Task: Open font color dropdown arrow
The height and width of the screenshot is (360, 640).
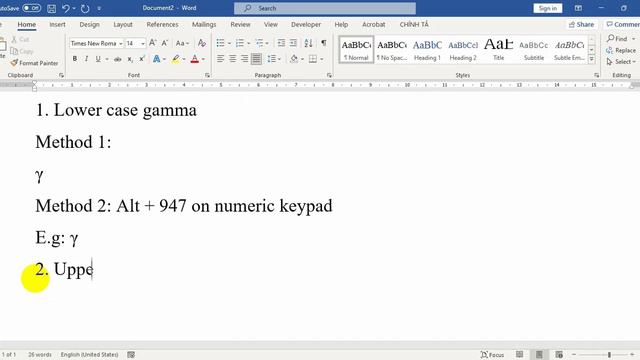Action: [x=203, y=59]
